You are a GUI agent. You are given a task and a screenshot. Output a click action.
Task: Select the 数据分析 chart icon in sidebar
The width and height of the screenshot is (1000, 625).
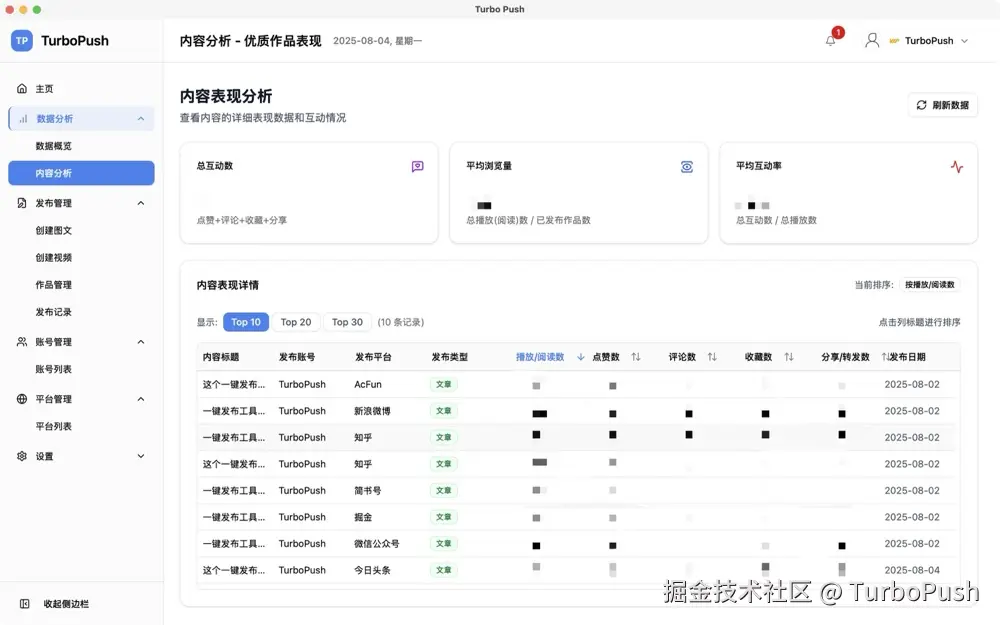click(22, 117)
